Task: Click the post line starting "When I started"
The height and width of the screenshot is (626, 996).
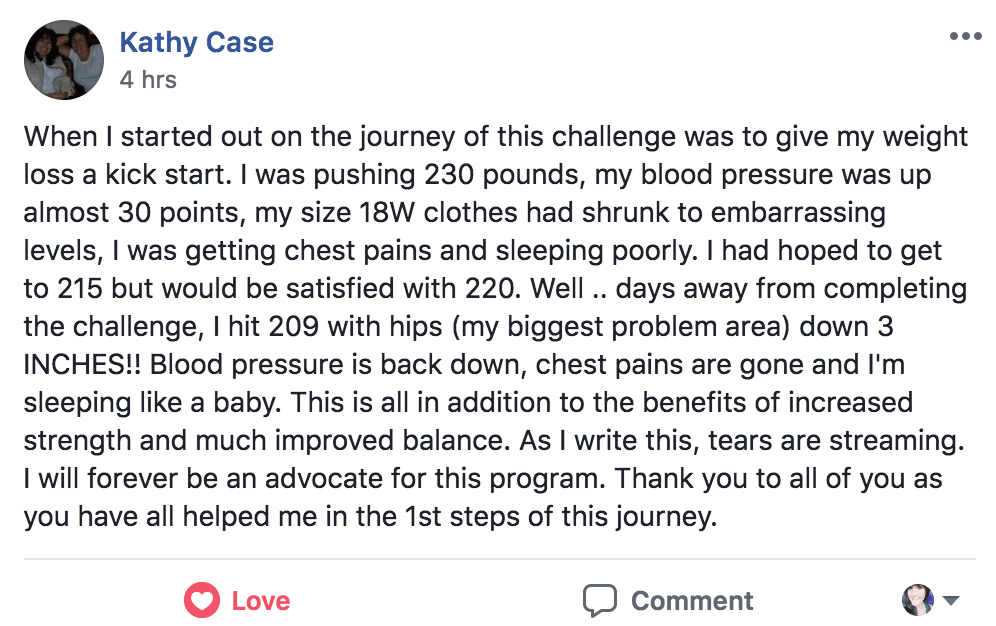Action: [x=495, y=138]
